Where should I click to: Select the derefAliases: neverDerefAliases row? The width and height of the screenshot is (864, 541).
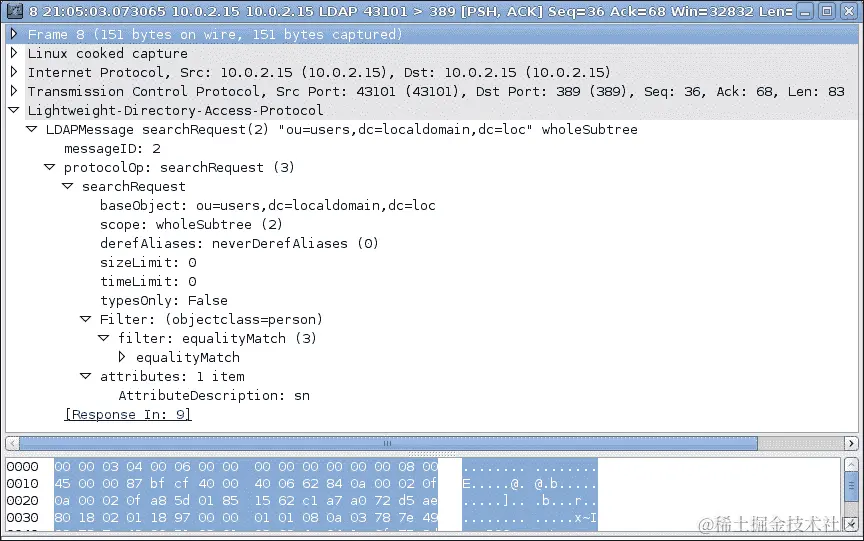click(x=239, y=244)
